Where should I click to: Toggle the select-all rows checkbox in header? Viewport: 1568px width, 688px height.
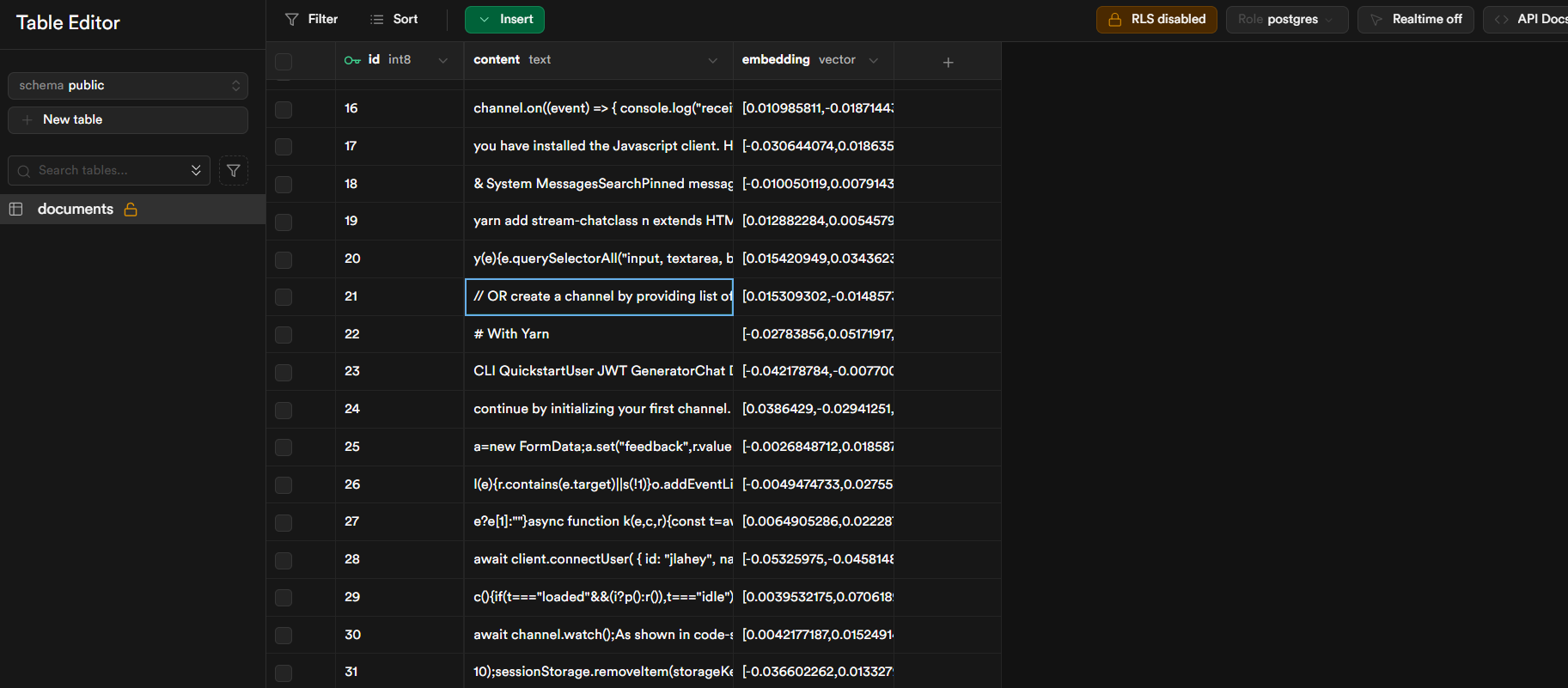point(284,61)
